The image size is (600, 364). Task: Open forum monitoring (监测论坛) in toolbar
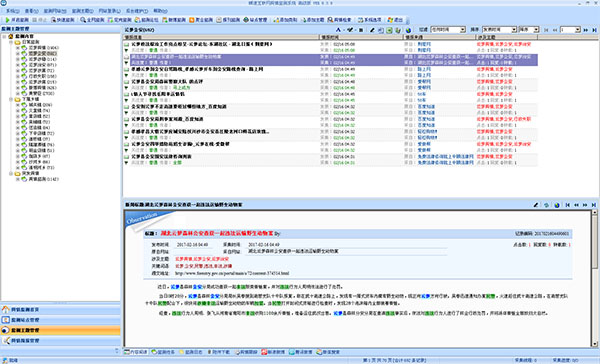coord(147,20)
